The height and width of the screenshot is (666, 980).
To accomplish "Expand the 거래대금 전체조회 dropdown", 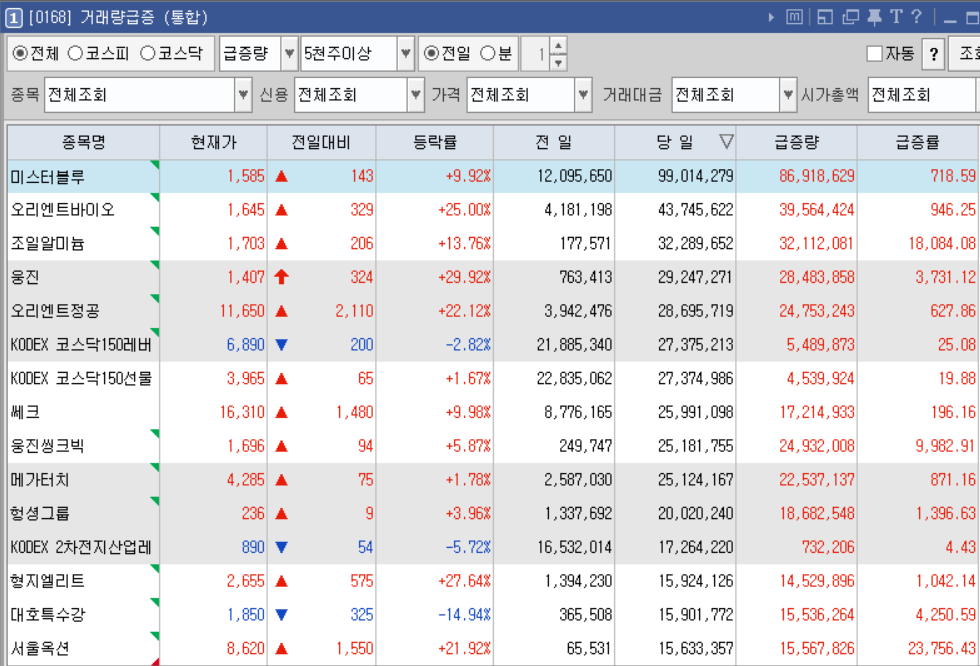I will [788, 95].
